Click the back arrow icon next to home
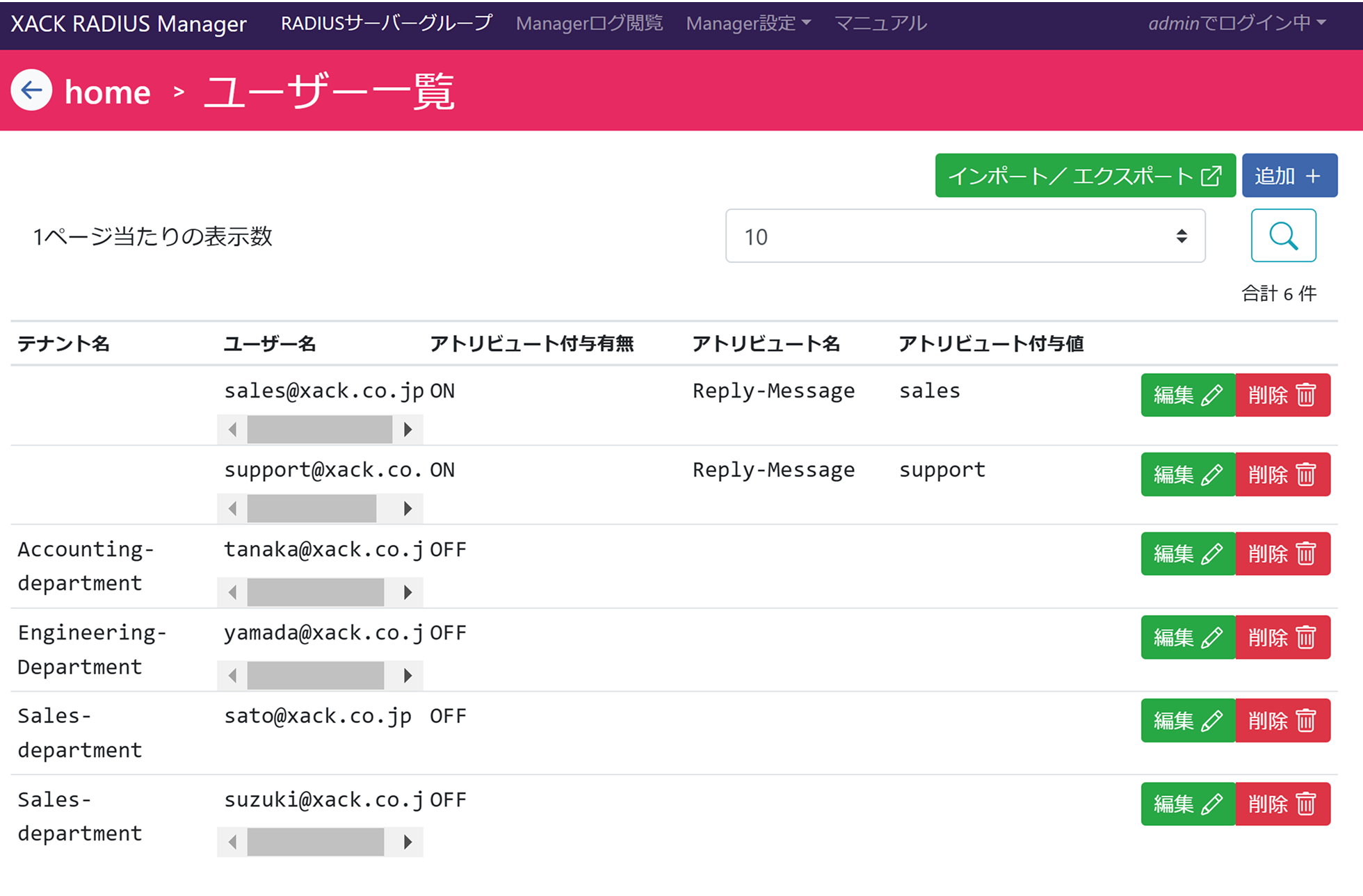 (x=31, y=90)
